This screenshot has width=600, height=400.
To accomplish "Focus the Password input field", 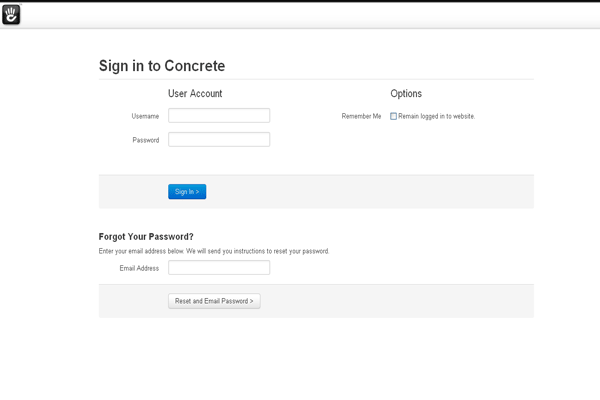I will click(219, 140).
